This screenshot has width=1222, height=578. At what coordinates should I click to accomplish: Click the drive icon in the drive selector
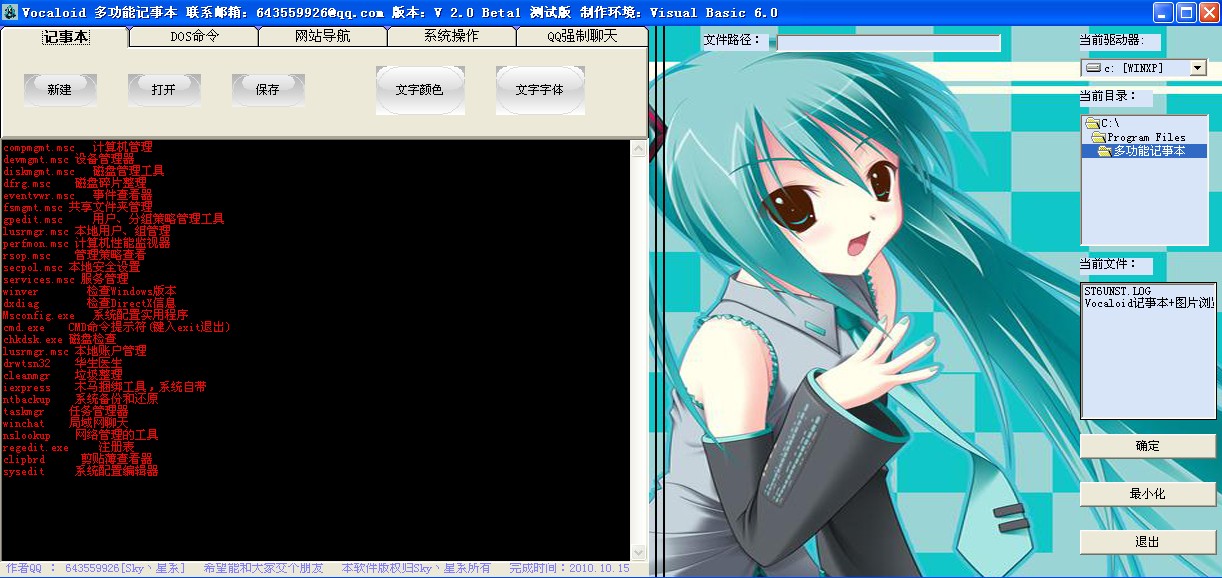click(1092, 68)
